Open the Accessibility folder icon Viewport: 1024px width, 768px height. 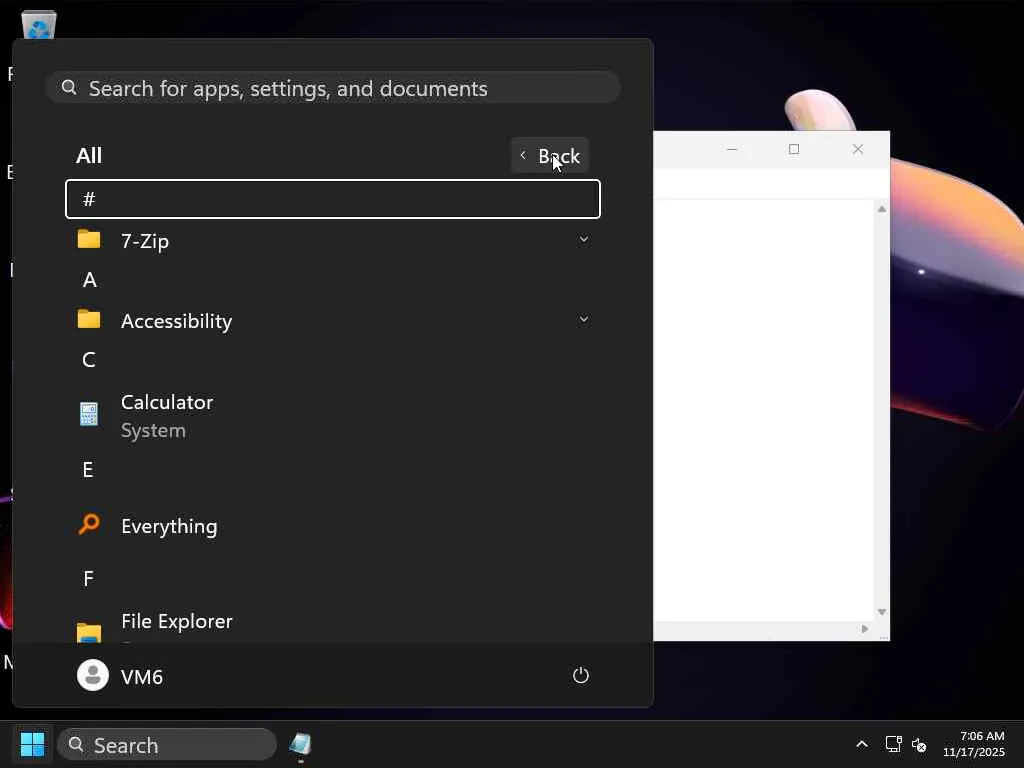pyautogui.click(x=89, y=319)
